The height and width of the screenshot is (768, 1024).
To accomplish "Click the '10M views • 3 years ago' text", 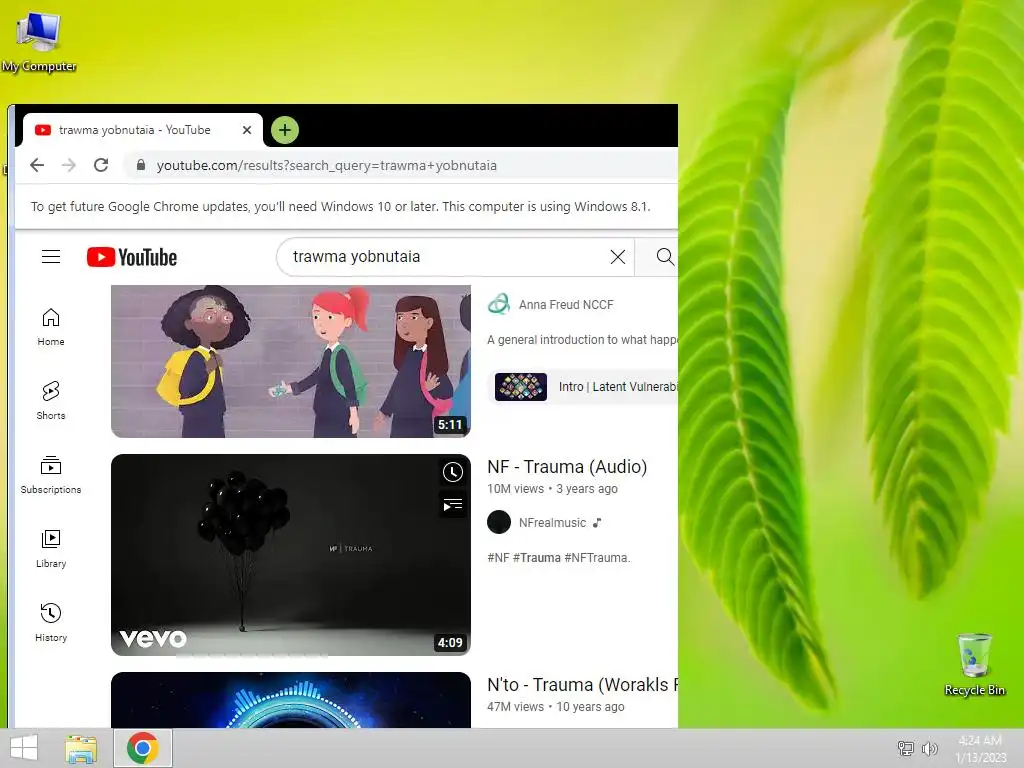I will tap(552, 488).
